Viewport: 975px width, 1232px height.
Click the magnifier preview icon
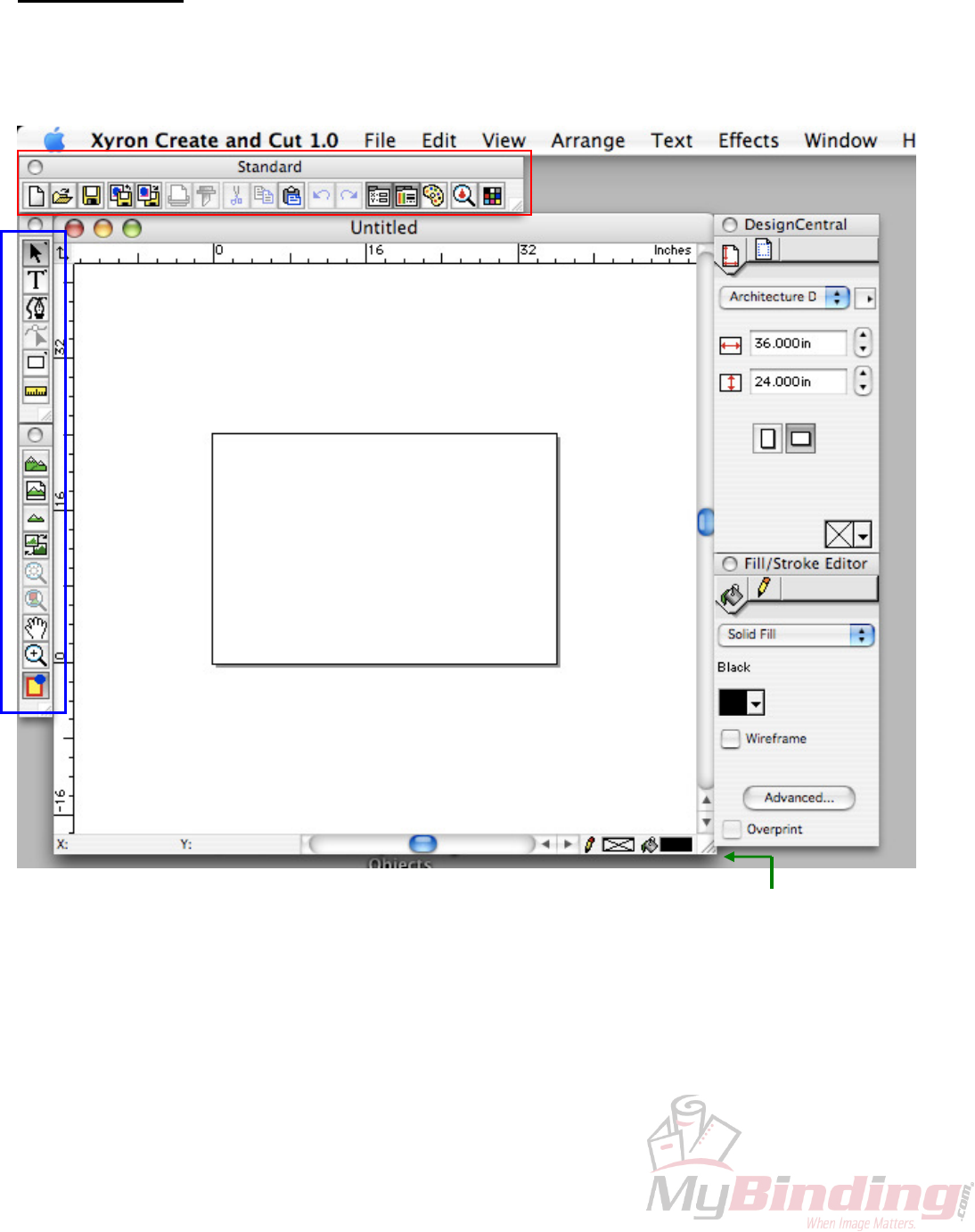pos(463,195)
